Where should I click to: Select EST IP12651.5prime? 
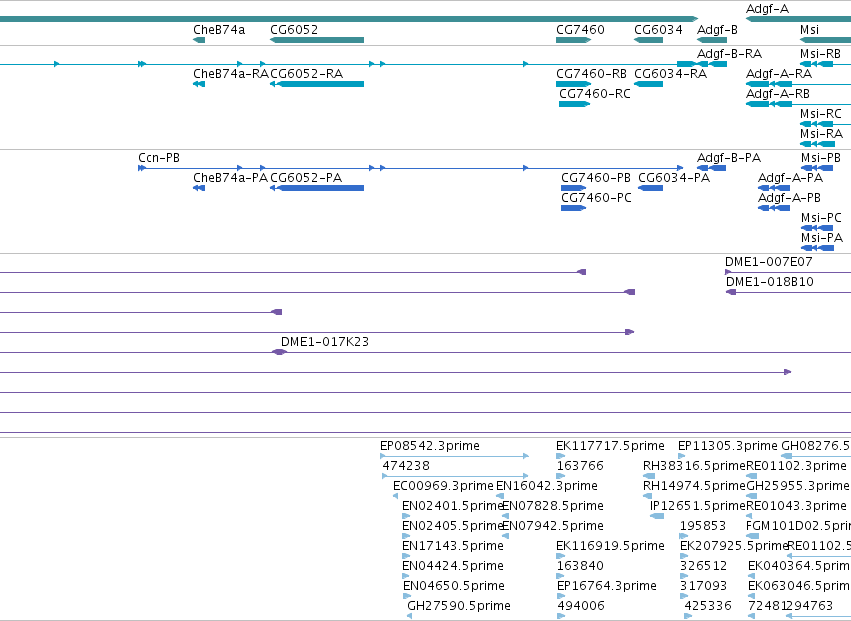tap(697, 506)
